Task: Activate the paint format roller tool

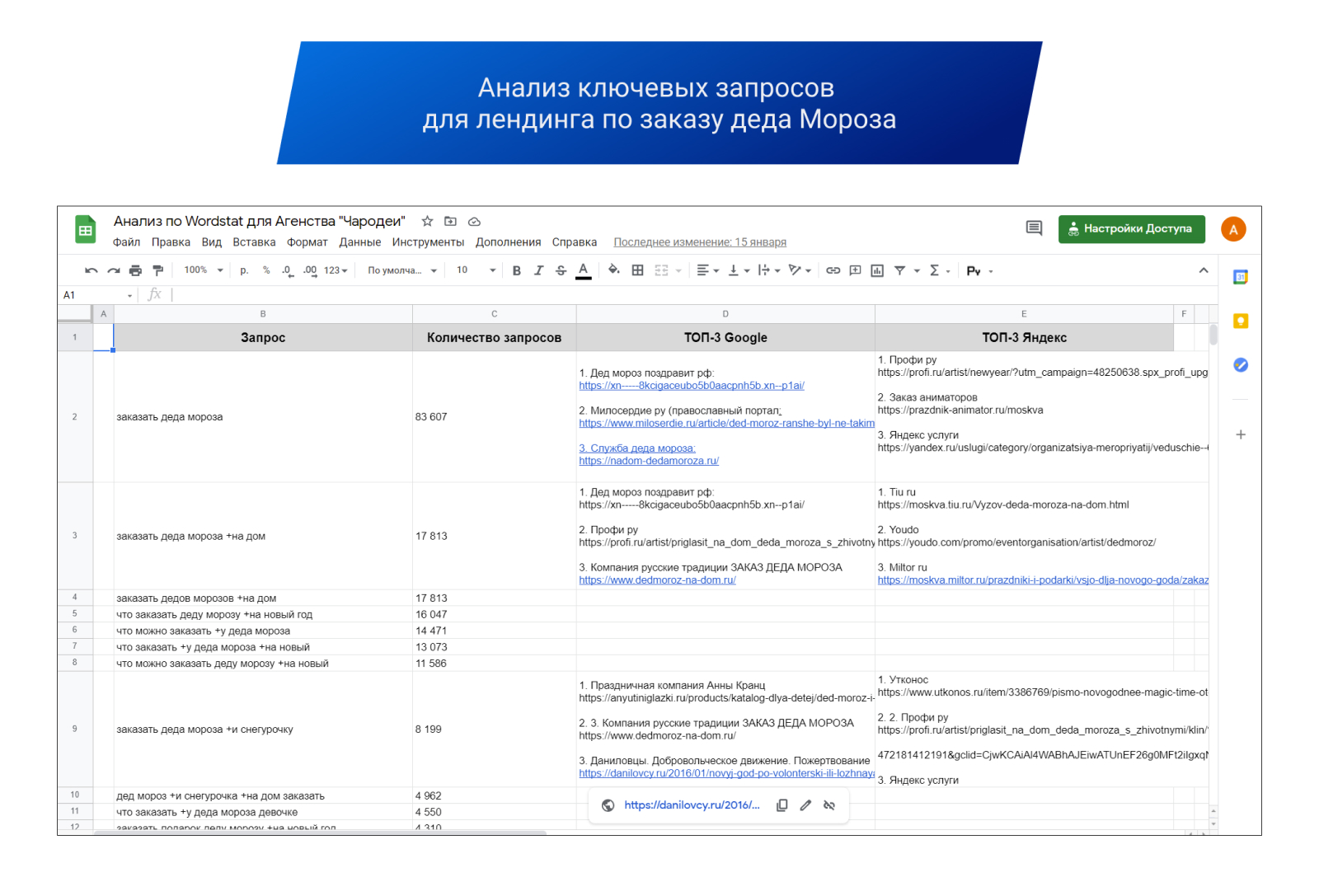Action: 158,270
